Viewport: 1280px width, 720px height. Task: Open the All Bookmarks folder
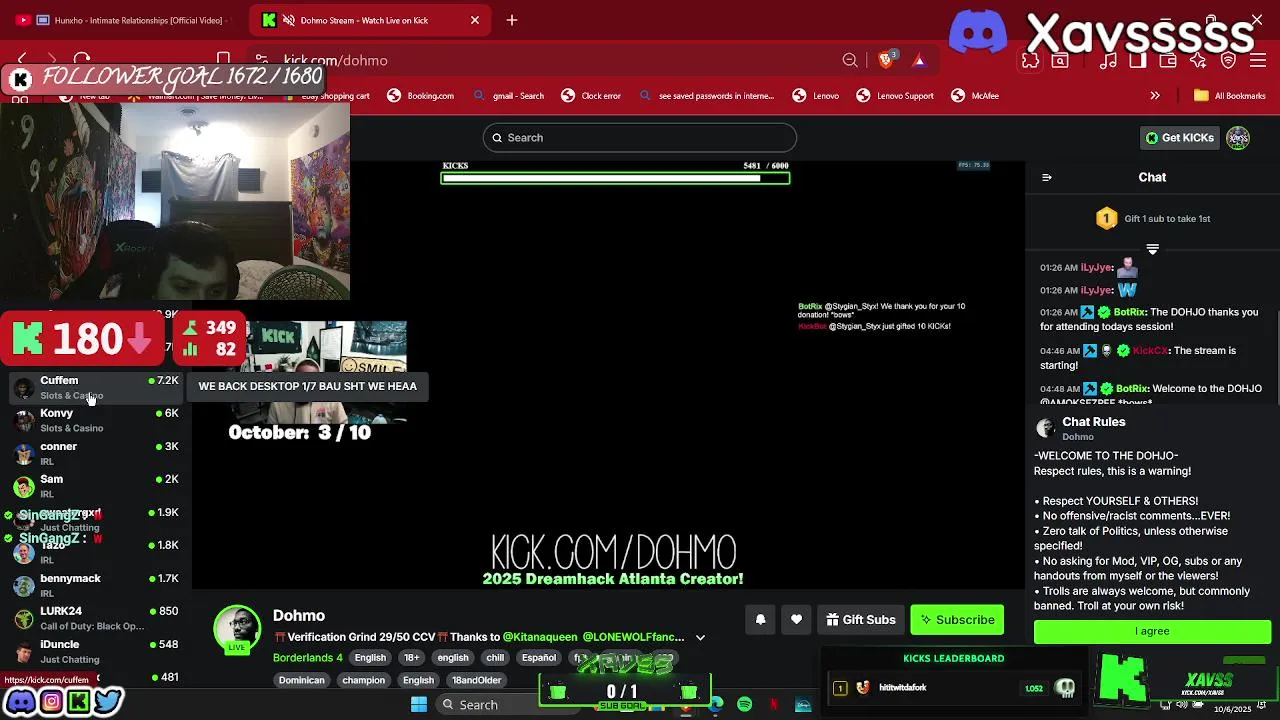point(1230,96)
